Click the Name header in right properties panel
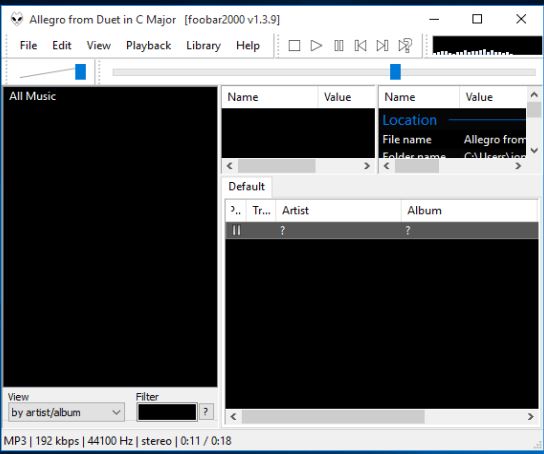544x454 pixels. (x=419, y=97)
